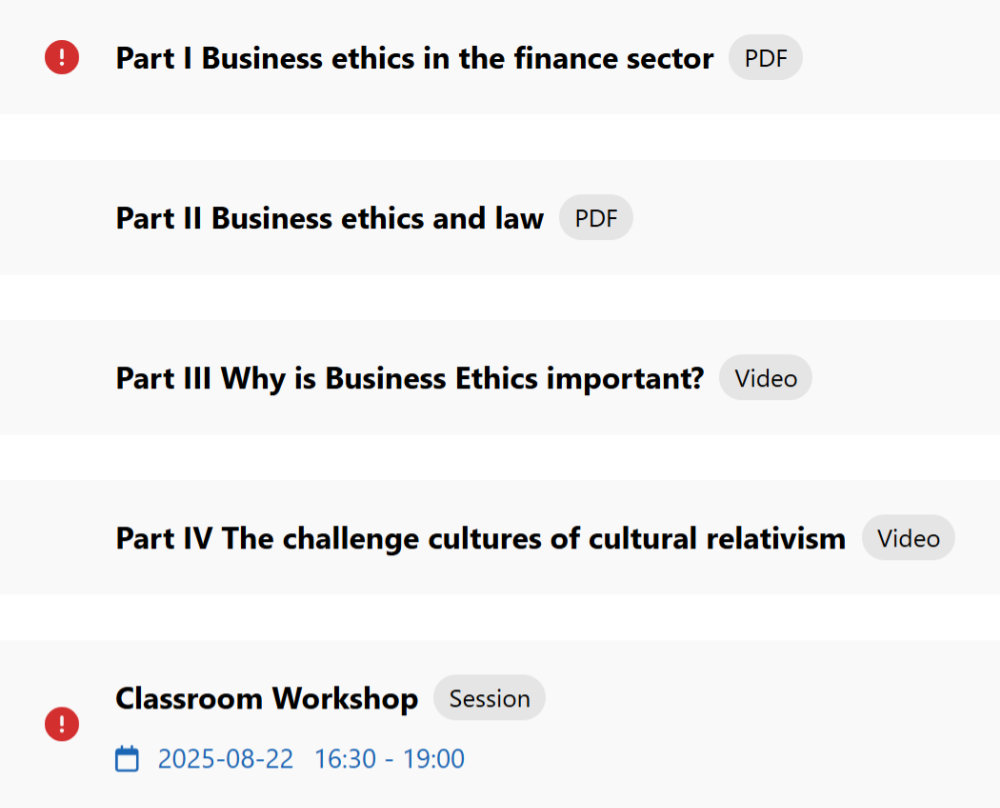The image size is (1000, 808).
Task: Click the Video badge on Part III
Action: click(766, 378)
